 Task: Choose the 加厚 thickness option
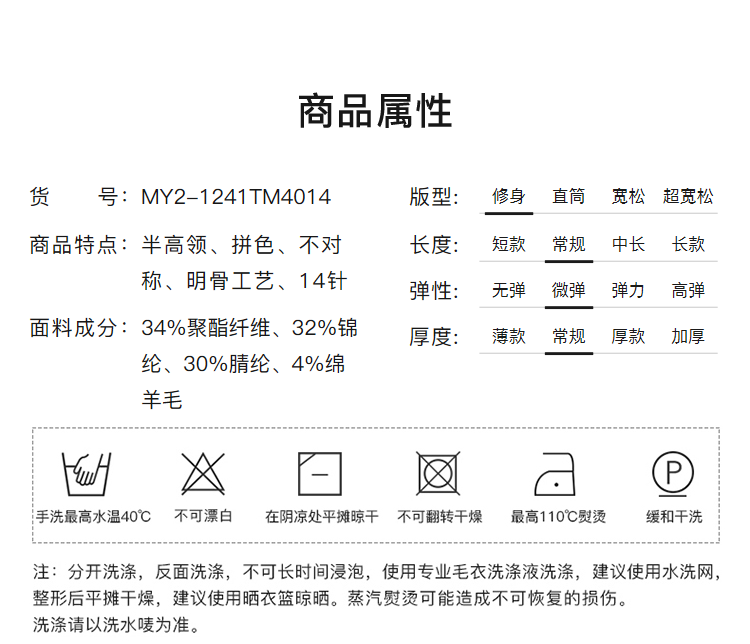tap(688, 337)
